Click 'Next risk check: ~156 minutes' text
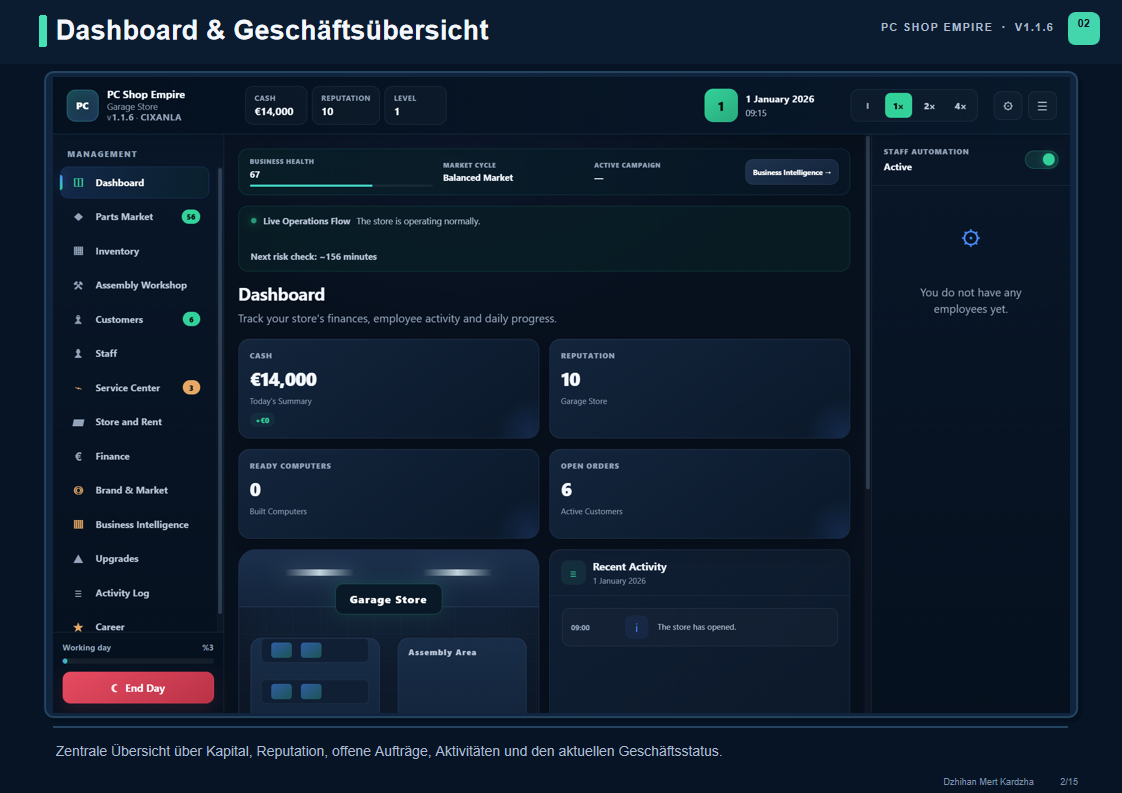 click(313, 257)
